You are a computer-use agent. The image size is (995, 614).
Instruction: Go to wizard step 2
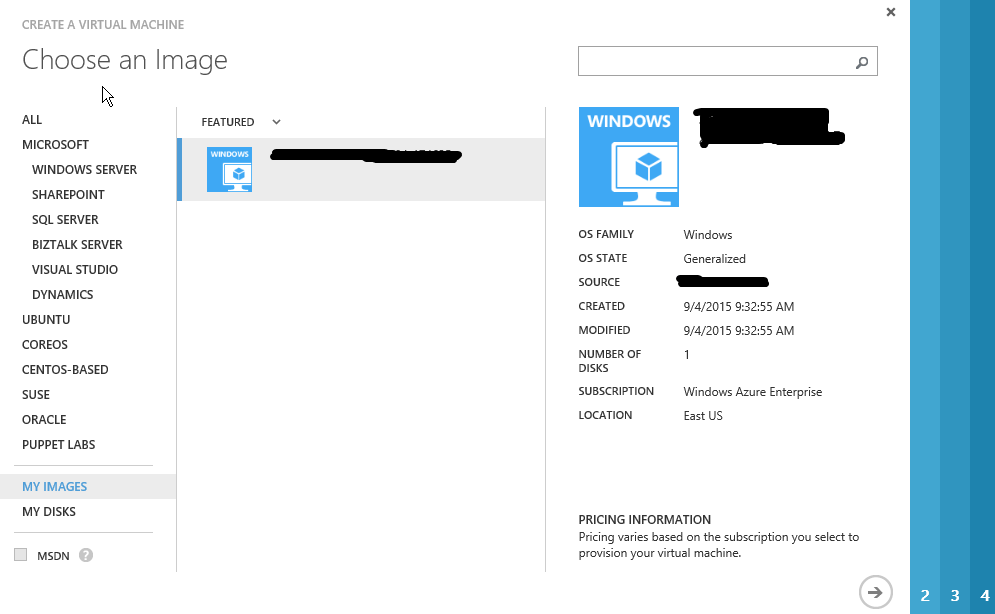(925, 595)
